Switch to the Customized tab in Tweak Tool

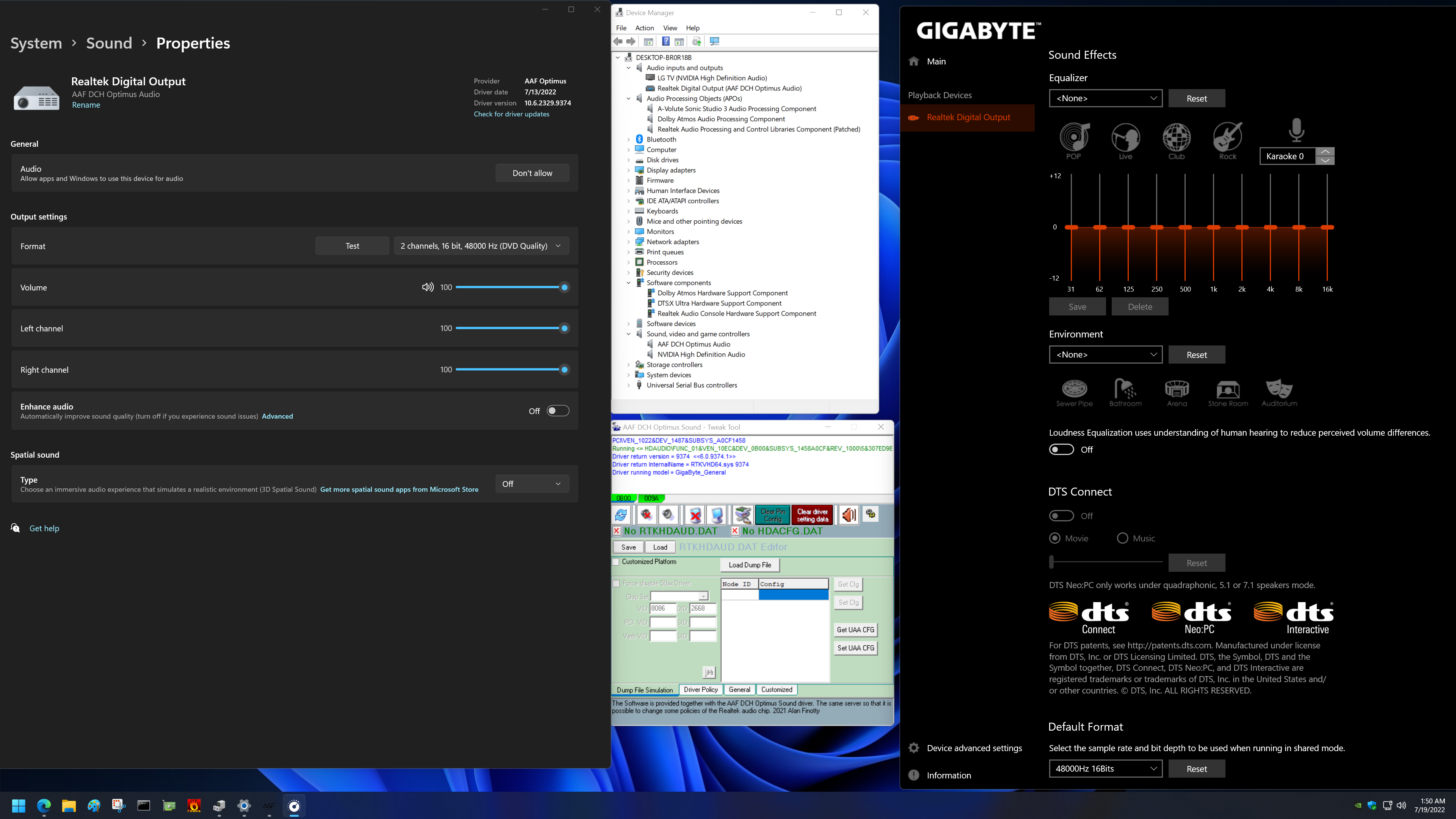[x=777, y=690]
